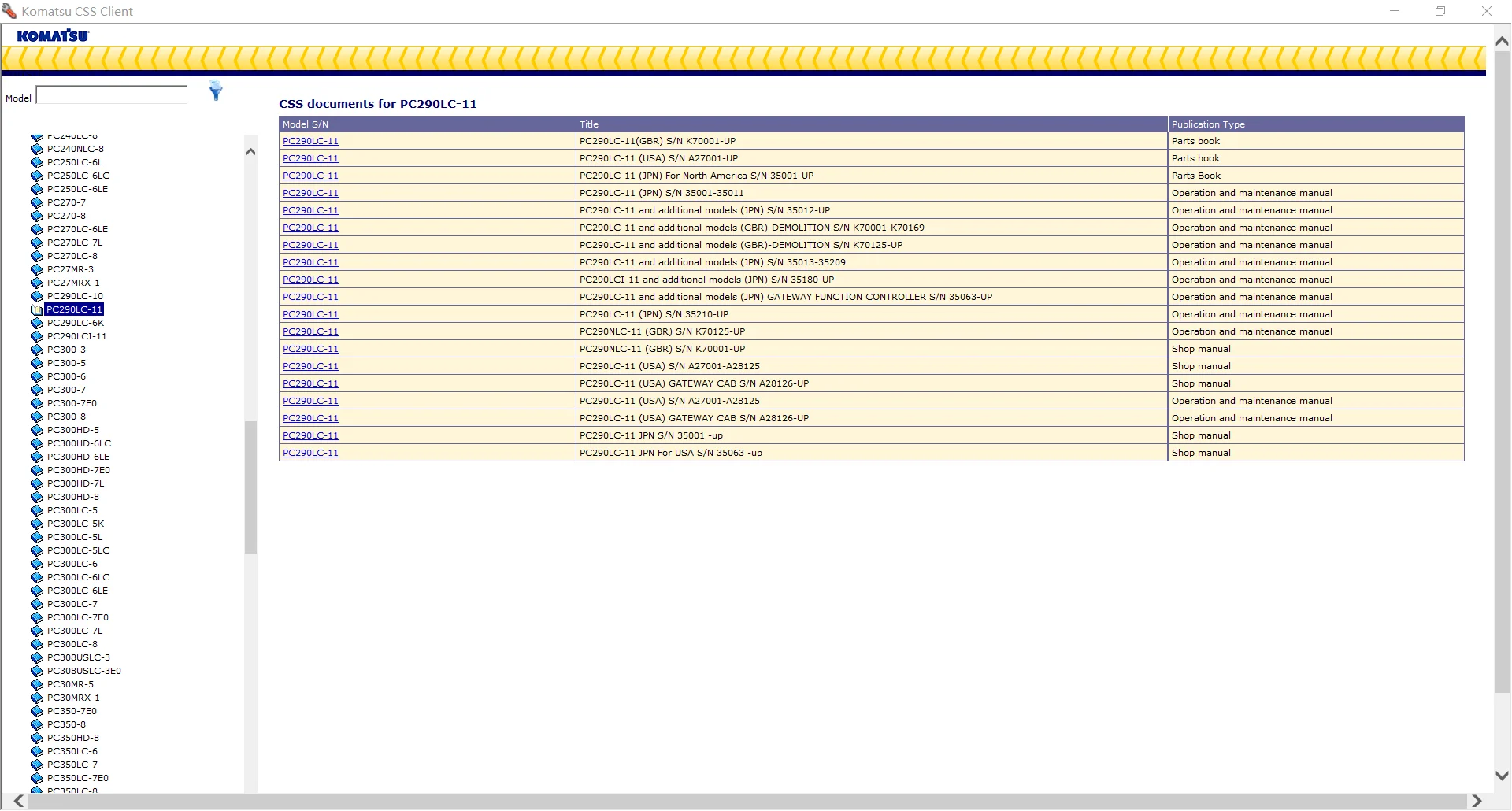Open the PC290LCI-11 S/N 35180-UP manual link
This screenshot has height=811, width=1512.
point(310,280)
